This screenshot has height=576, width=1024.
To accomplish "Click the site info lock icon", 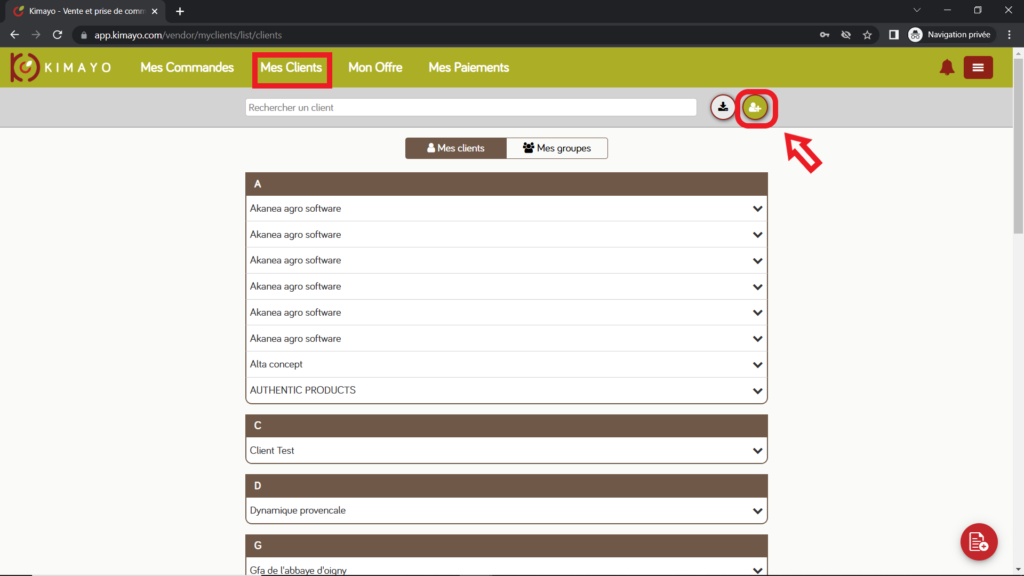I will coord(84,35).
